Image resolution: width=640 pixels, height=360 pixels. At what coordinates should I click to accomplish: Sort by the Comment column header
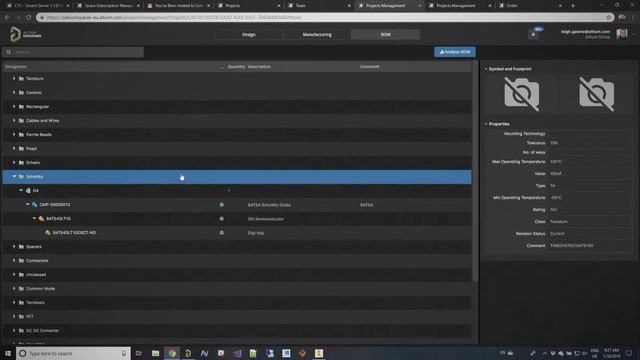pyautogui.click(x=369, y=67)
